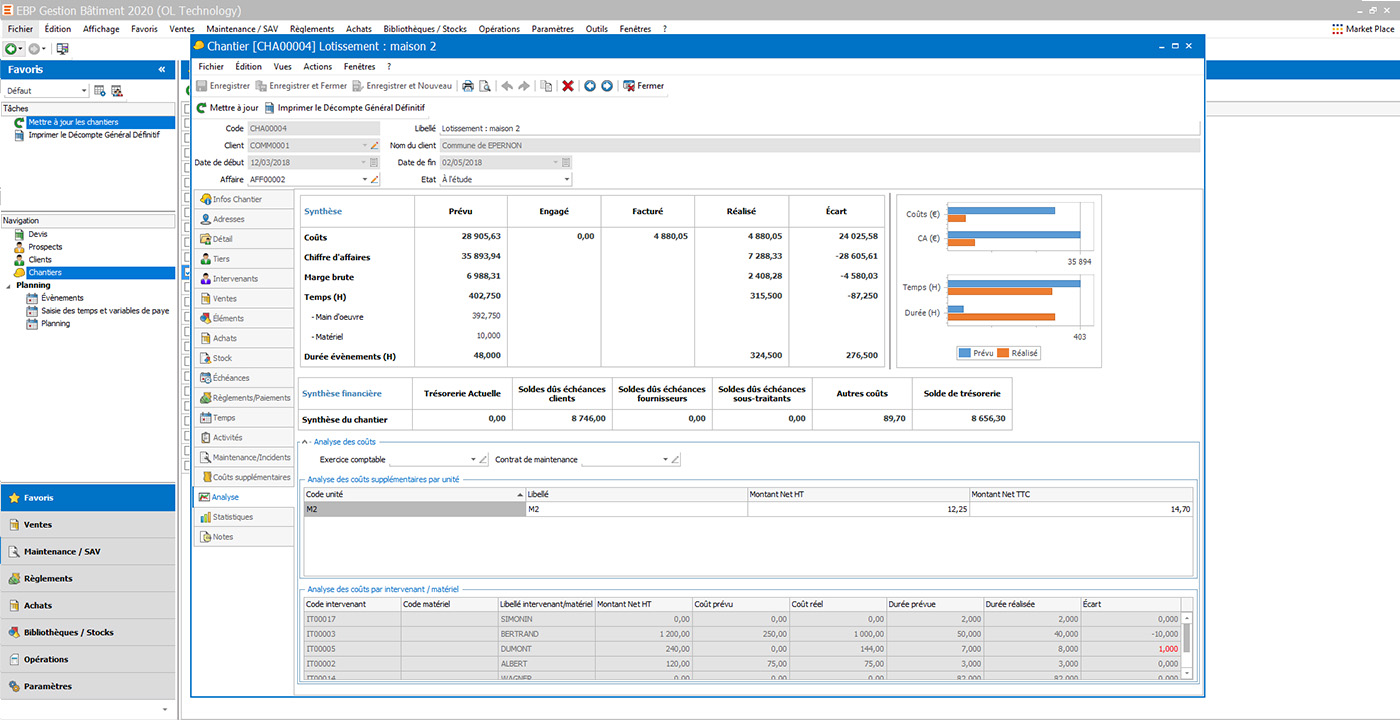The image size is (1400, 720).
Task: Click the pencil icon beside Contrat de maintenance
Action: click(676, 460)
